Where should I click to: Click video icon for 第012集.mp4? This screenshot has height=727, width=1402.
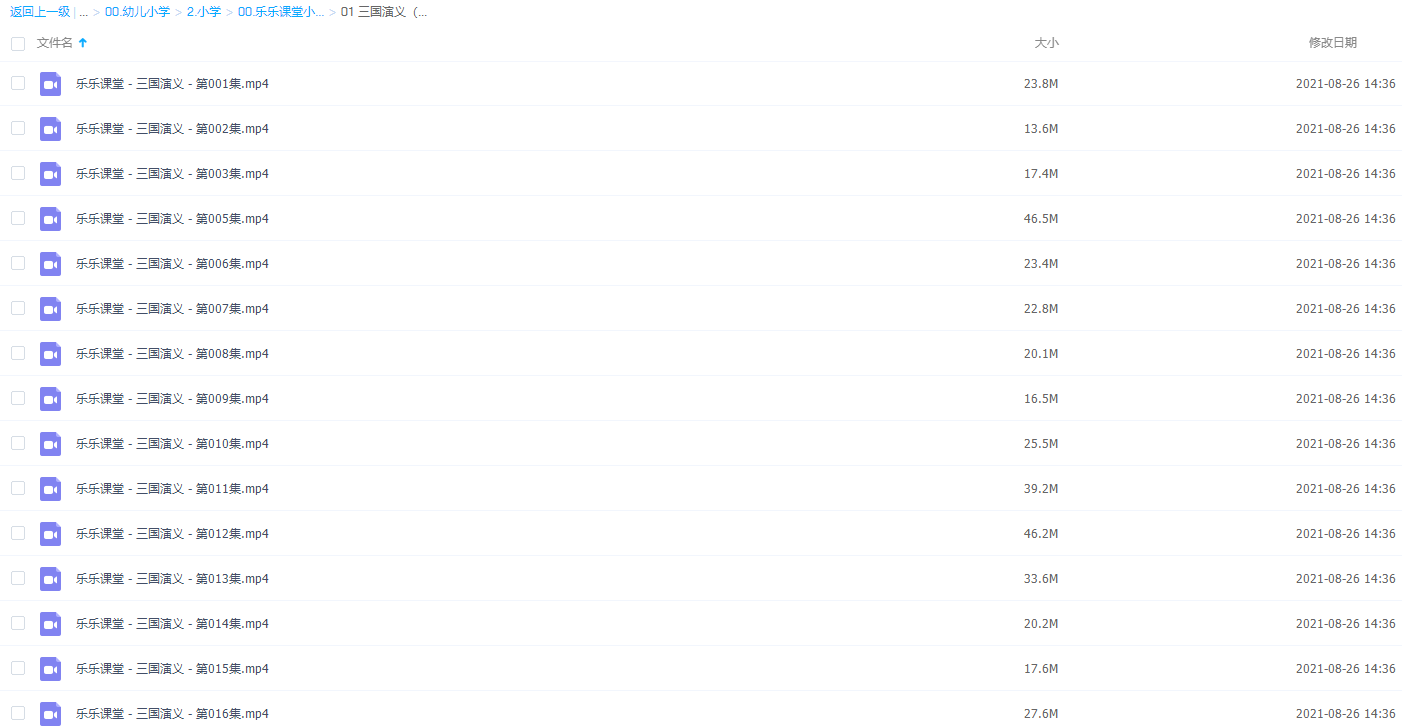coord(50,534)
